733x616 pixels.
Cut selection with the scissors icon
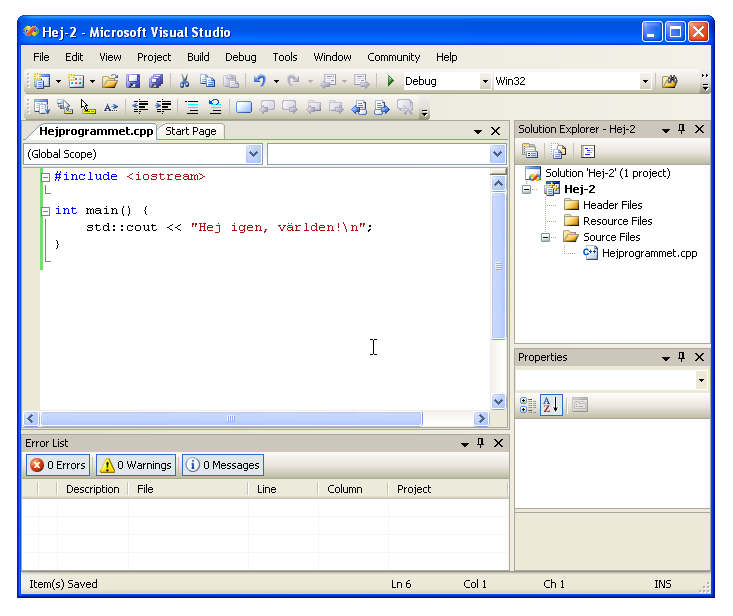click(185, 81)
